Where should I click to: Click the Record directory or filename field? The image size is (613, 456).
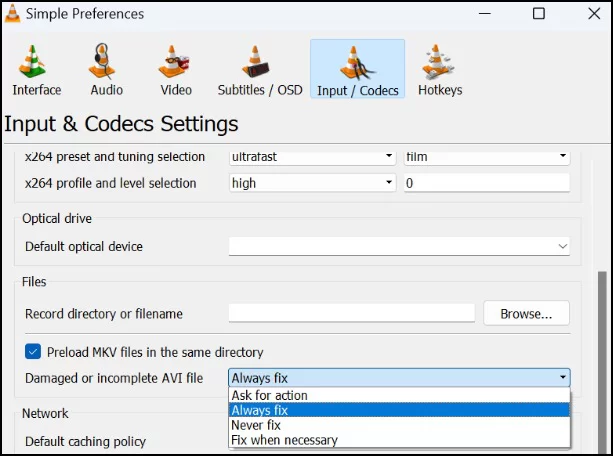point(351,313)
